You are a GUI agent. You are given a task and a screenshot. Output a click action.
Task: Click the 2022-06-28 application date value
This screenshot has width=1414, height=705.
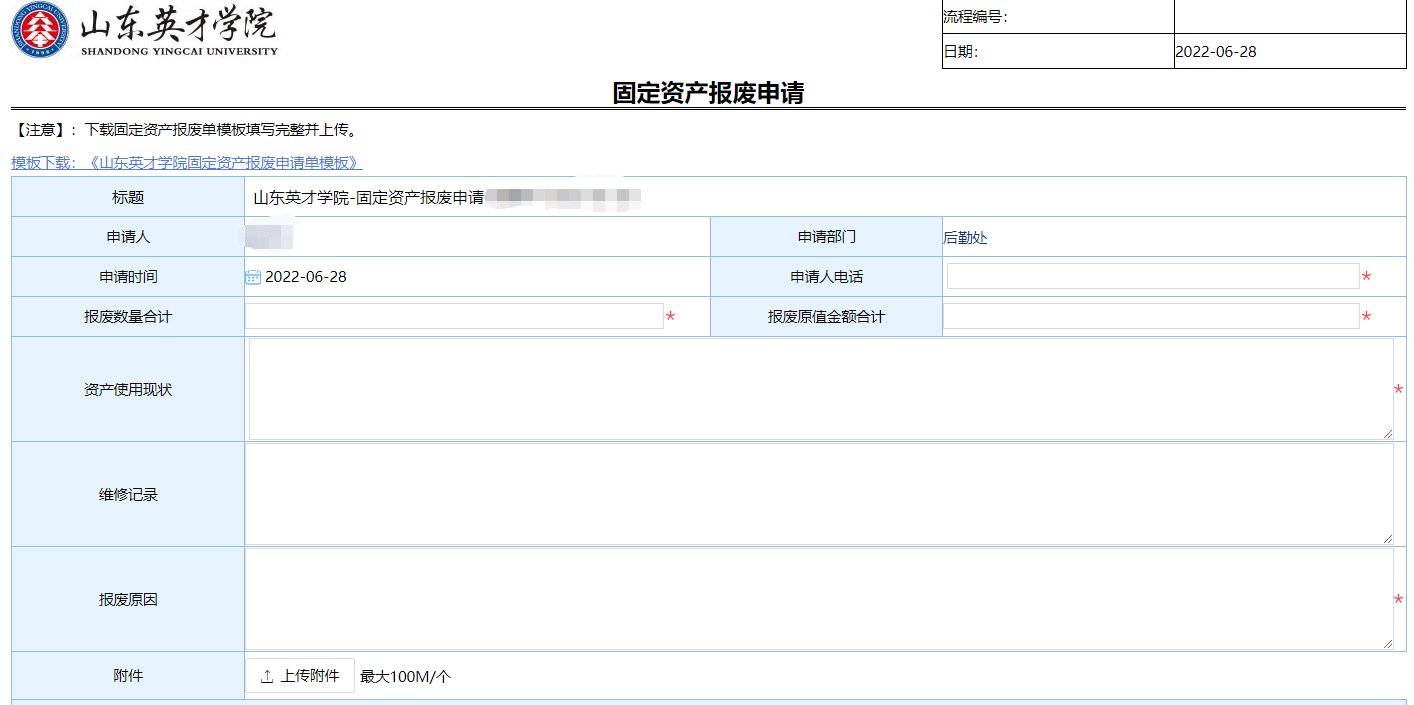306,277
